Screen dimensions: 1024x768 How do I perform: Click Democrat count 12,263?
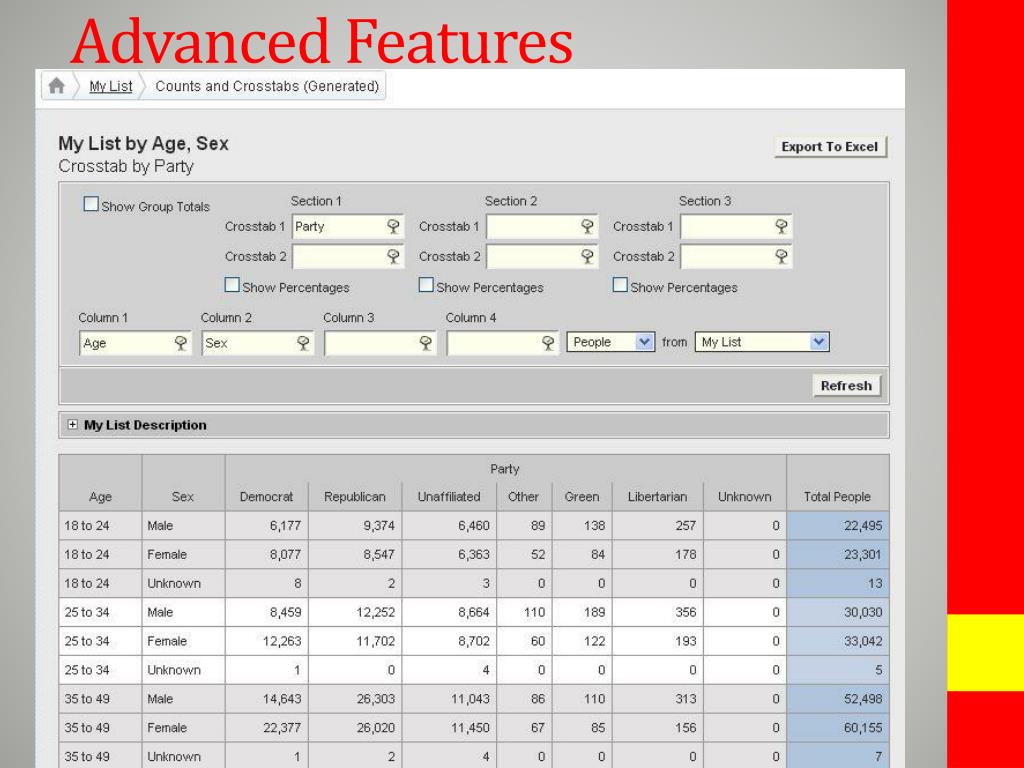click(x=282, y=641)
